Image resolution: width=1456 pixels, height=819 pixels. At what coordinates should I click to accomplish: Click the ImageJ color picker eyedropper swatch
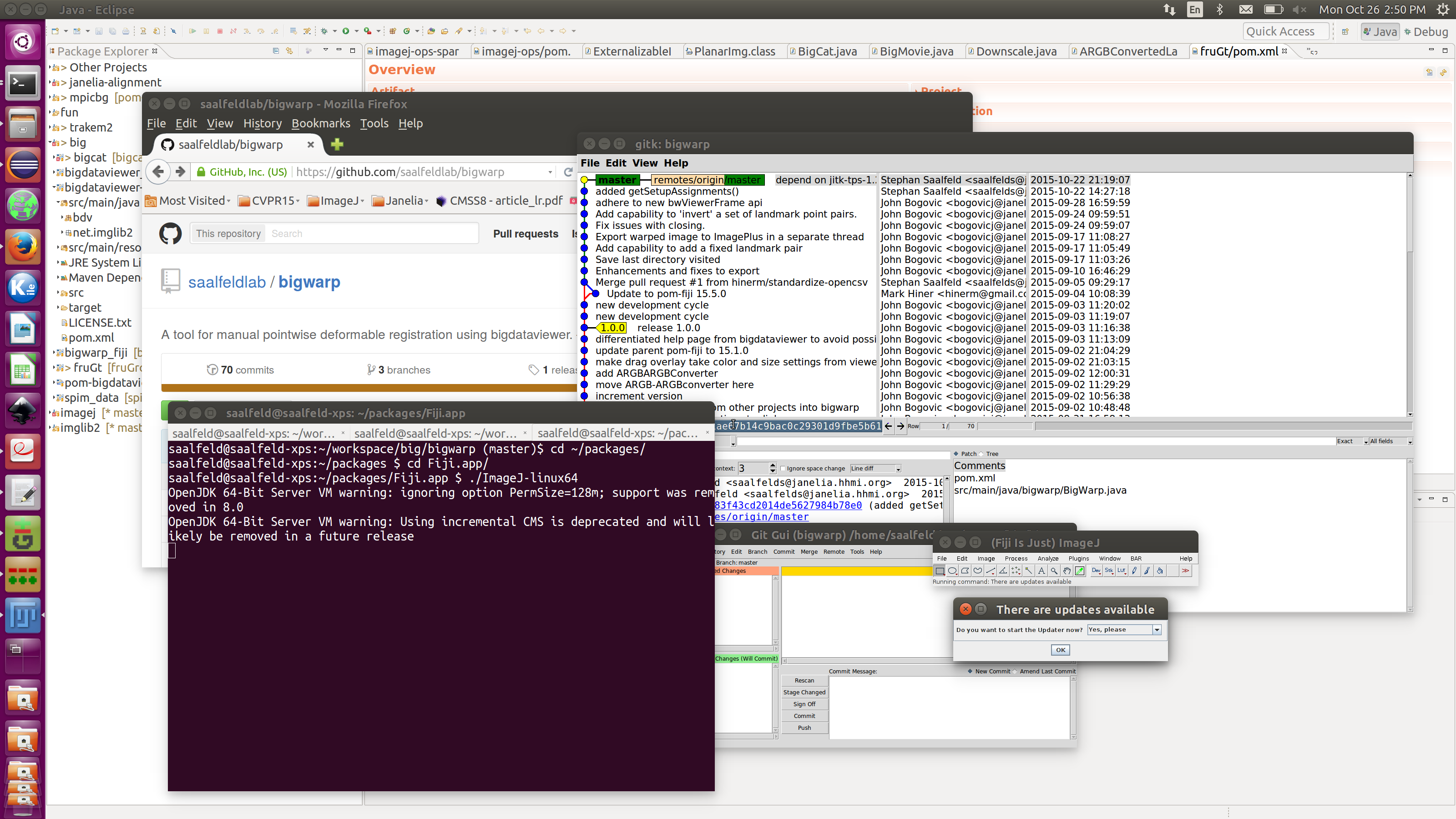coord(1080,571)
